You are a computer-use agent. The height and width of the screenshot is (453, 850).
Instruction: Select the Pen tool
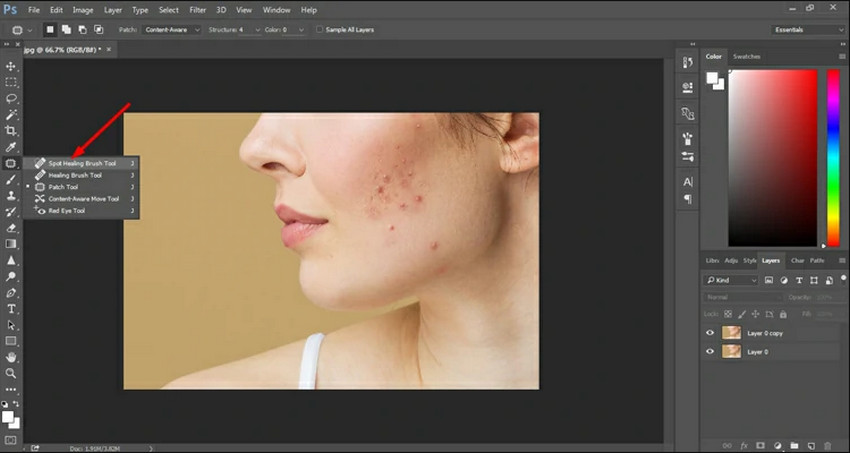[x=10, y=293]
